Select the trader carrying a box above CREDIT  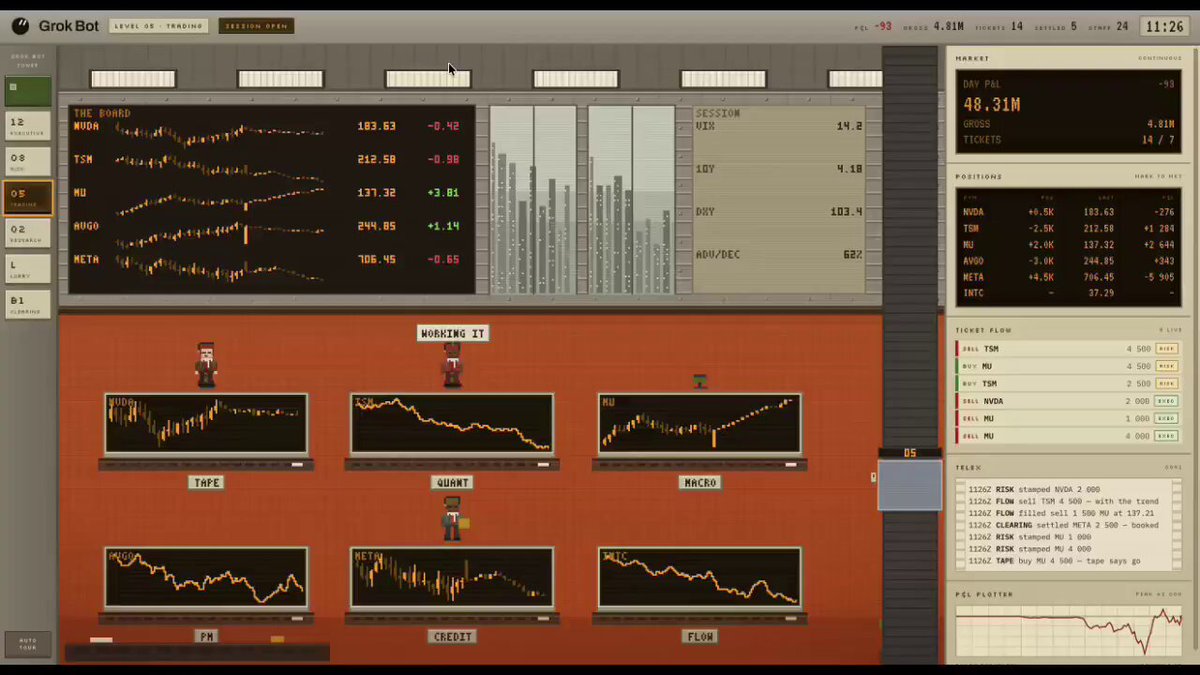[454, 518]
